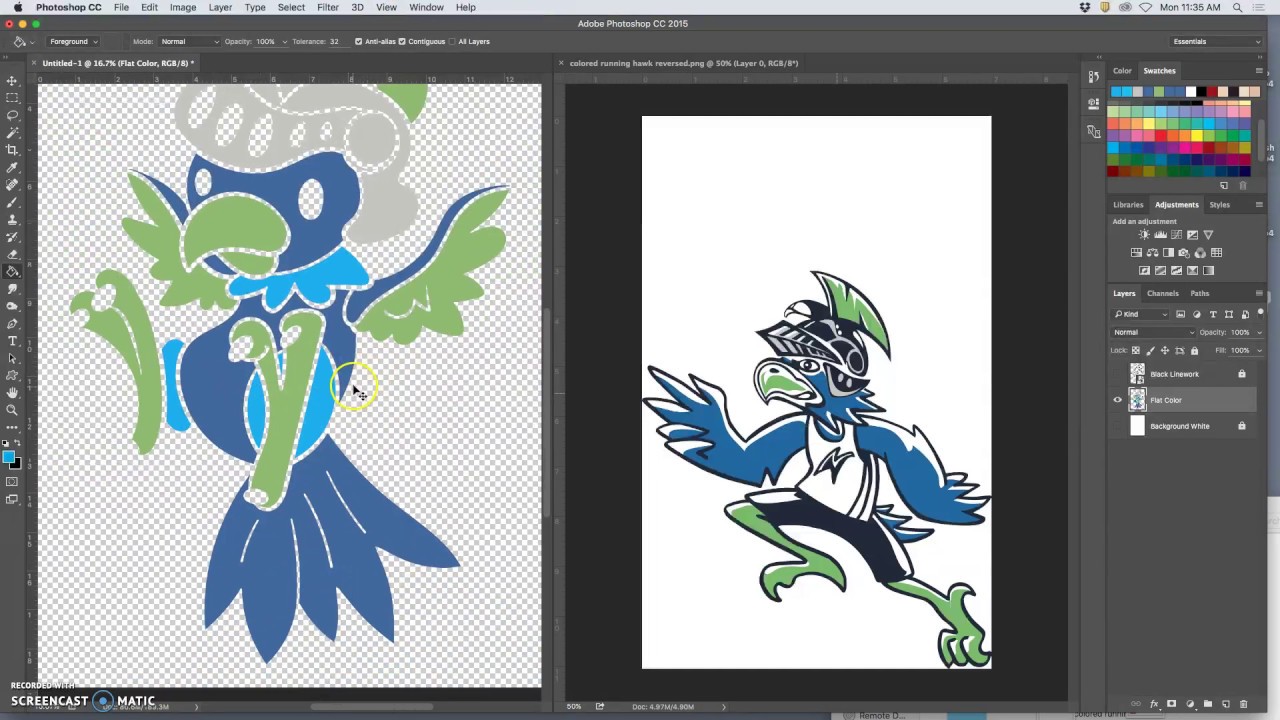This screenshot has height=720, width=1280.
Task: Switch to the Styles tab
Action: coord(1219,205)
